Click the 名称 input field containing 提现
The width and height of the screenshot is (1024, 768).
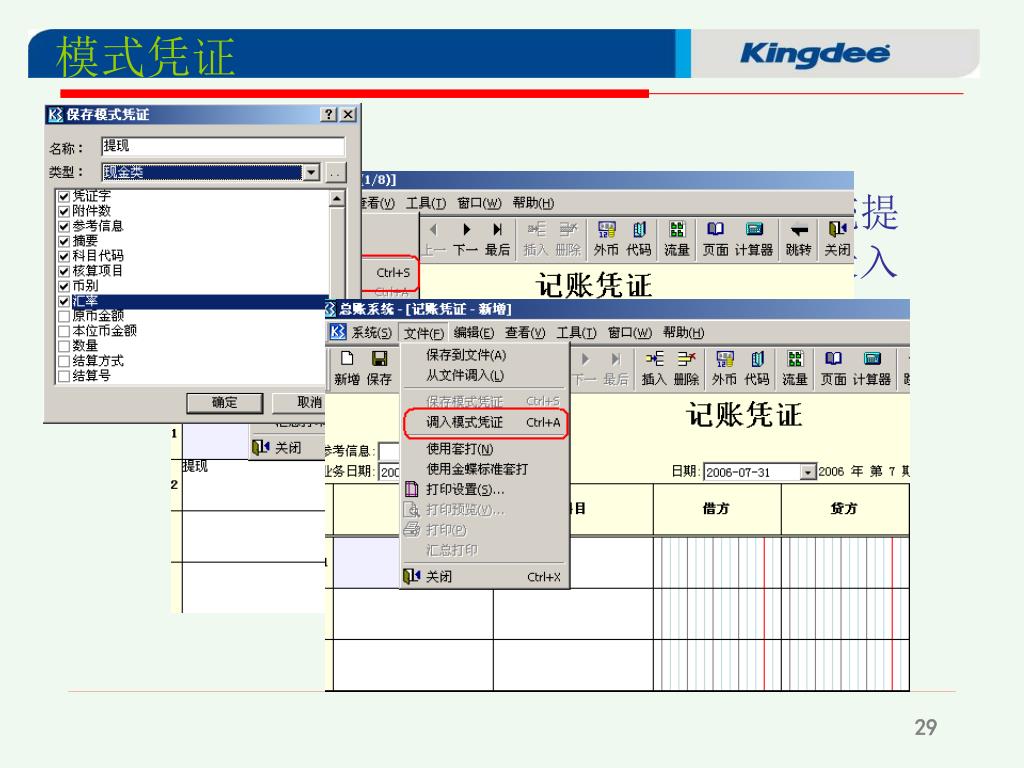223,146
